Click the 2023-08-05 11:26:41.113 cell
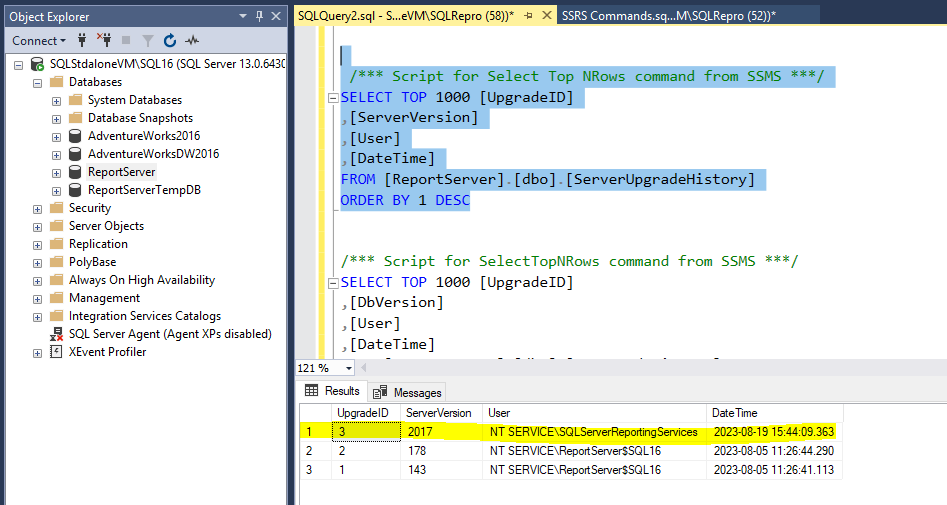947x505 pixels. click(x=774, y=470)
